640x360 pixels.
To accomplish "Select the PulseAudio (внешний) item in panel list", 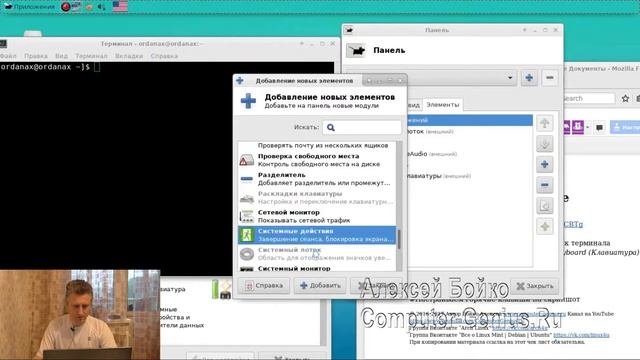I will pyautogui.click(x=470, y=154).
